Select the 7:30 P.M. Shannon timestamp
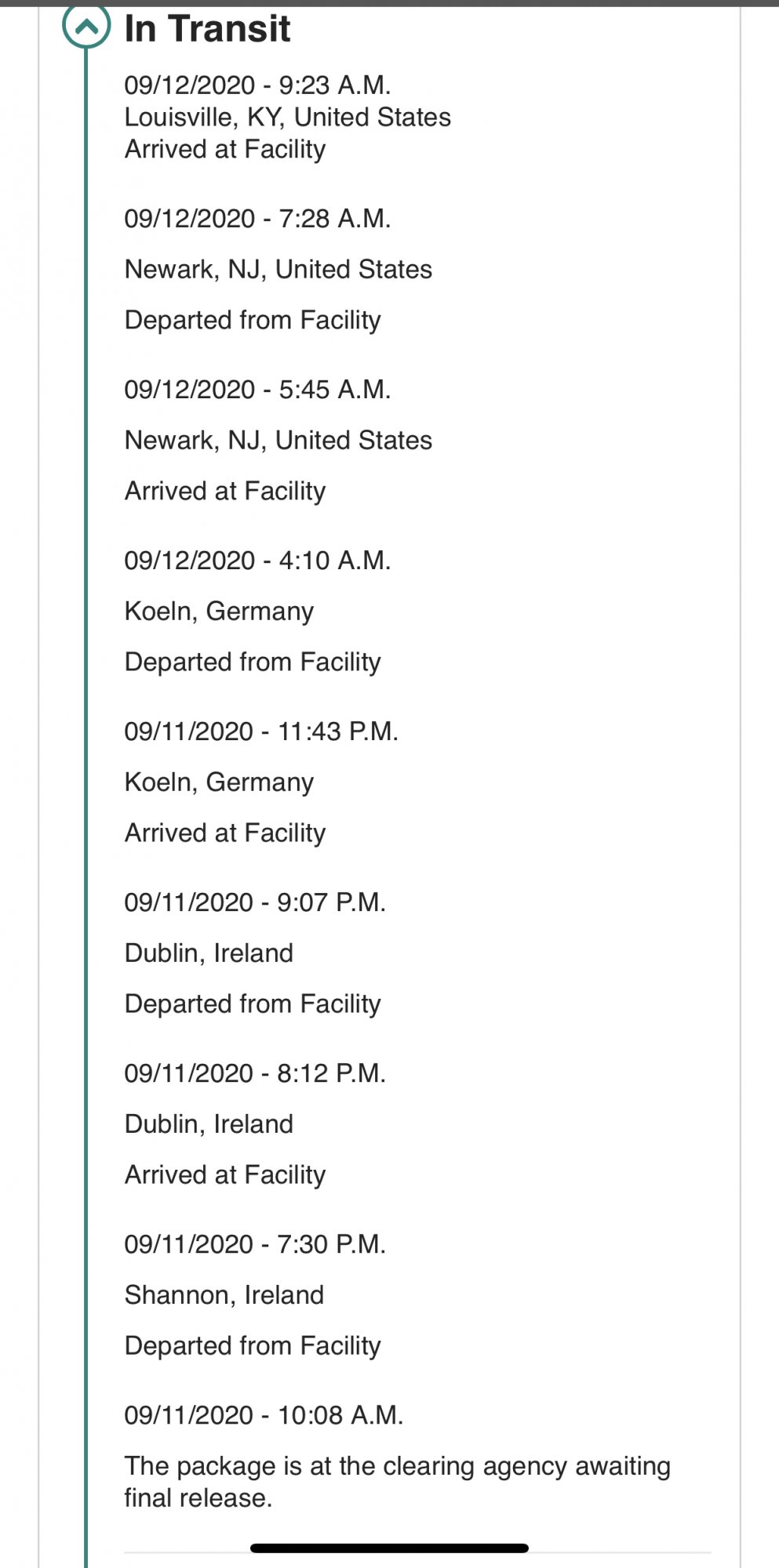The height and width of the screenshot is (1568, 779). (255, 1243)
